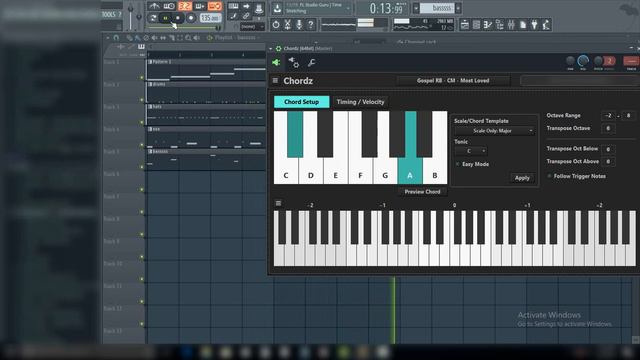Toggle the magnet snap icon in Playlist toolbar
Screen dimensions: 640x360
click(116, 38)
